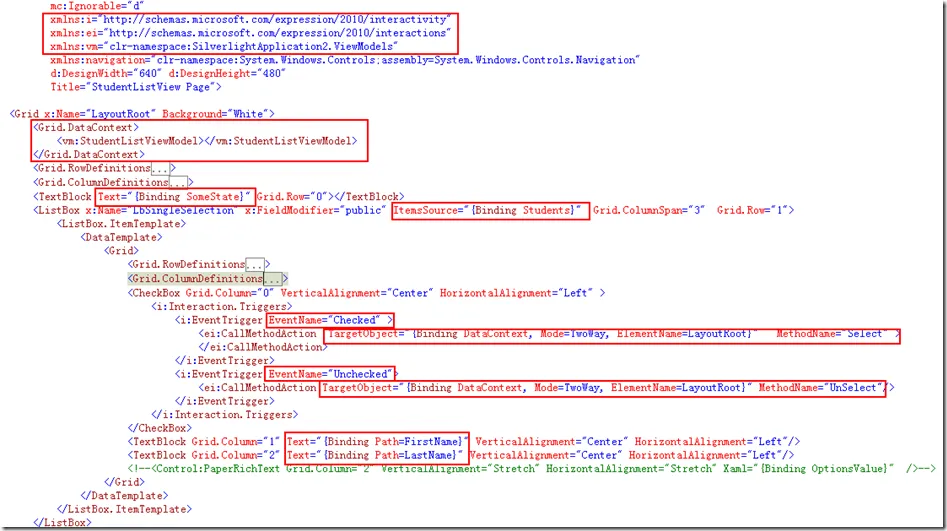Click the closing </ei:CallMethodAction> tag

263,347
